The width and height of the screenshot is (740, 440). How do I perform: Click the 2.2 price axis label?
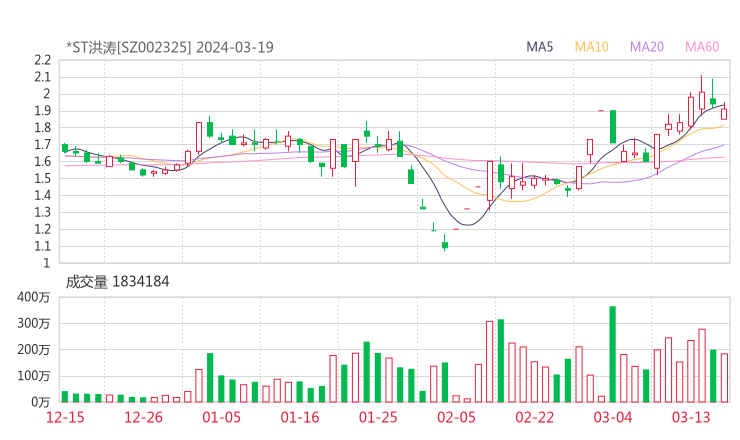click(x=42, y=60)
